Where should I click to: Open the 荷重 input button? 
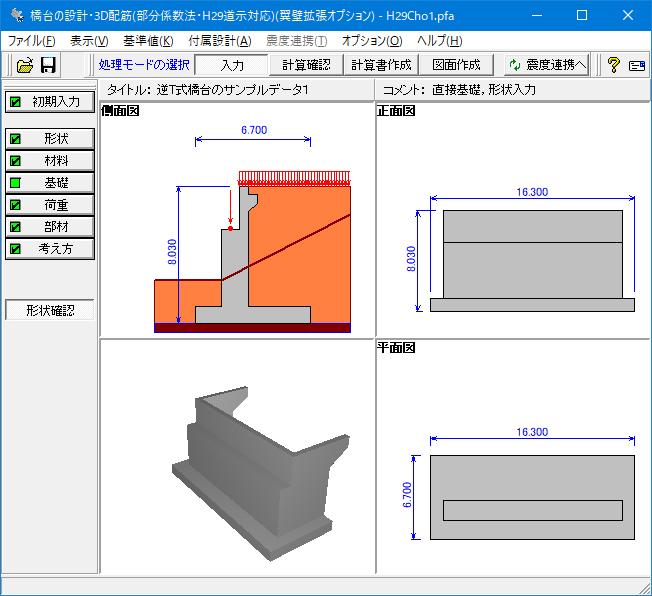[x=50, y=205]
